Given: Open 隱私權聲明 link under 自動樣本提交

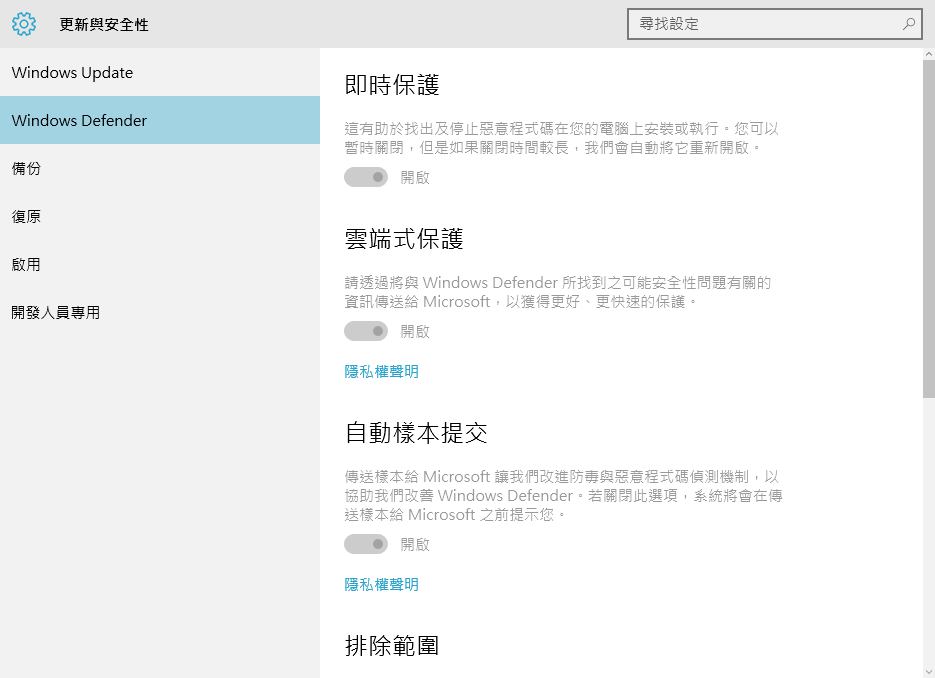Looking at the screenshot, I should [x=382, y=584].
